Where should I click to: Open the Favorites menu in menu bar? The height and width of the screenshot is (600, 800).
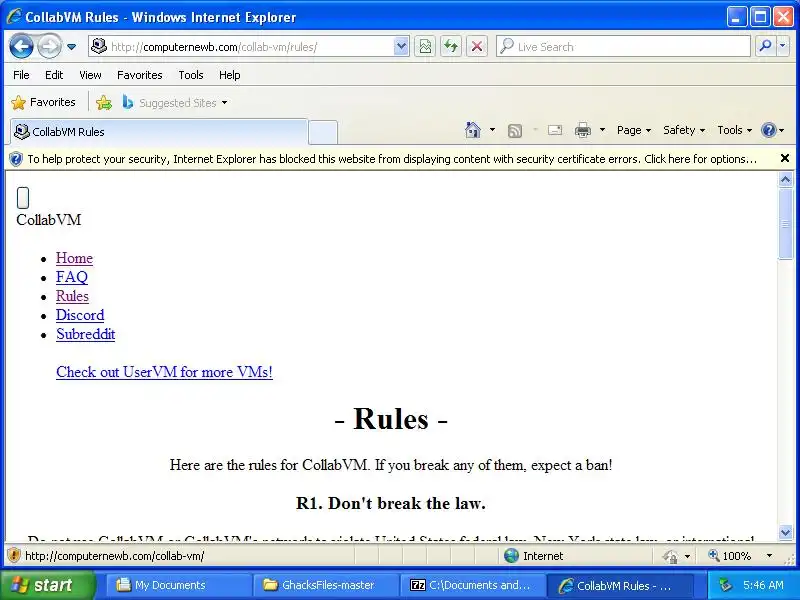139,75
